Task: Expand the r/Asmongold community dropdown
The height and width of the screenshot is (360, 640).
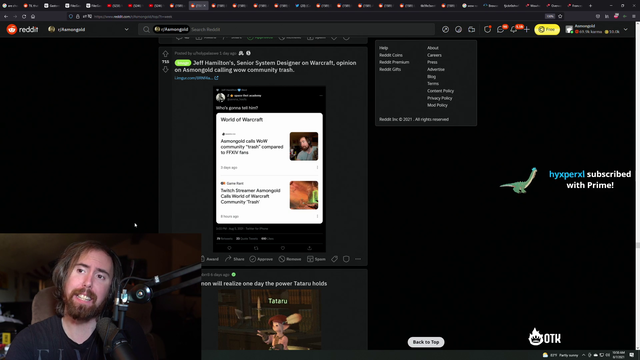Action: (127, 29)
